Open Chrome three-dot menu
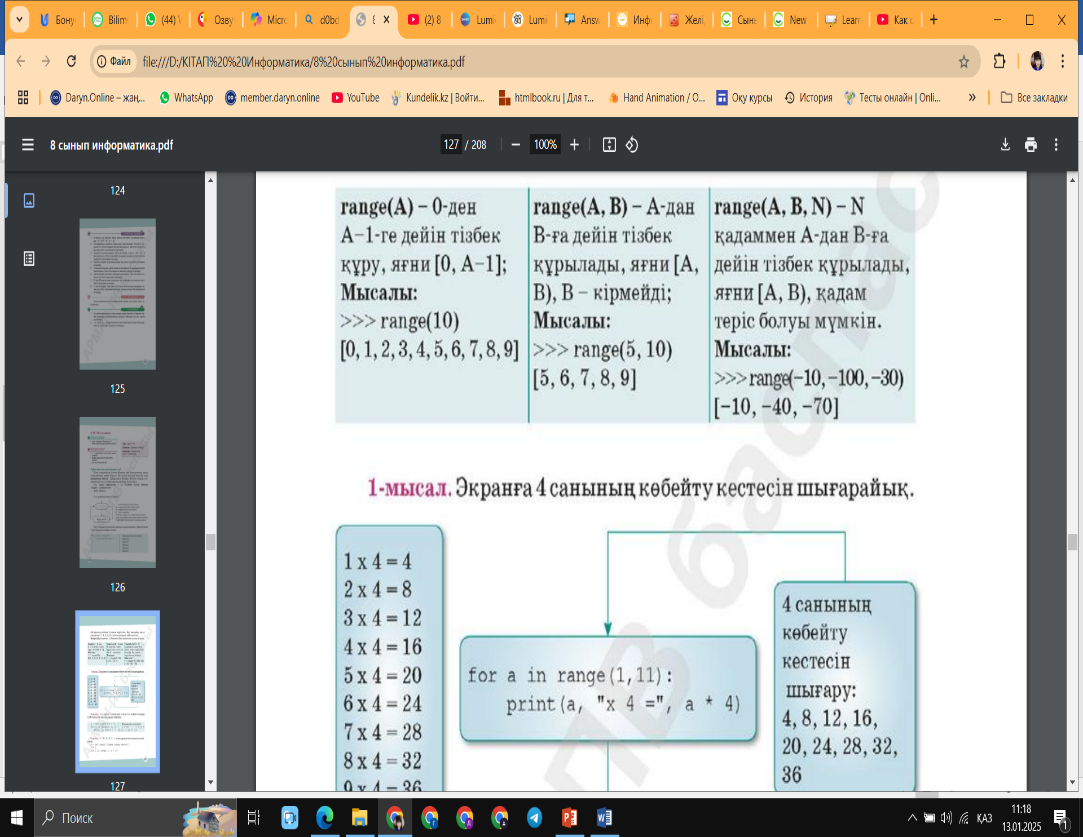This screenshot has width=1083, height=837. 1062,61
